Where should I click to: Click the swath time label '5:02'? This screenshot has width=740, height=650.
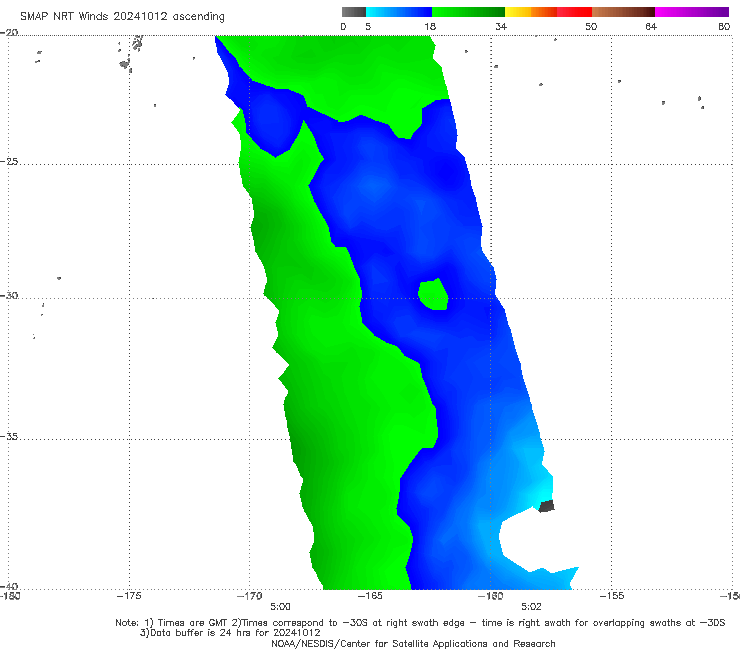[531, 607]
